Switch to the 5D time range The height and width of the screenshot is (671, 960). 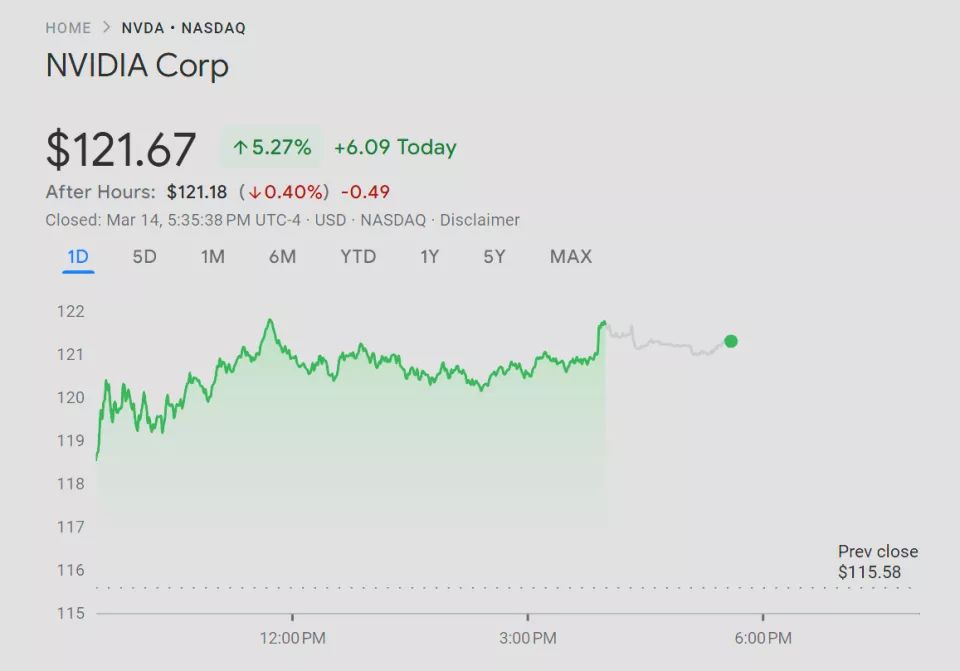click(x=145, y=257)
